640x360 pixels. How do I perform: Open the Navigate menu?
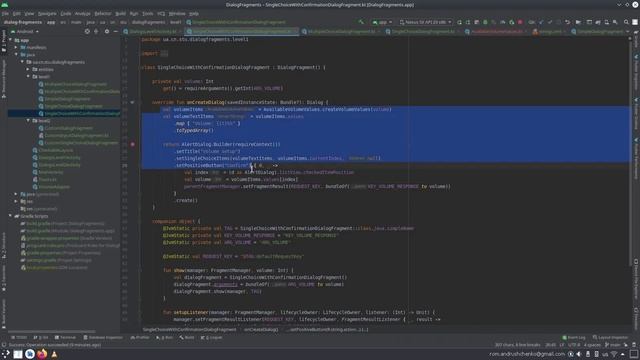47,13
